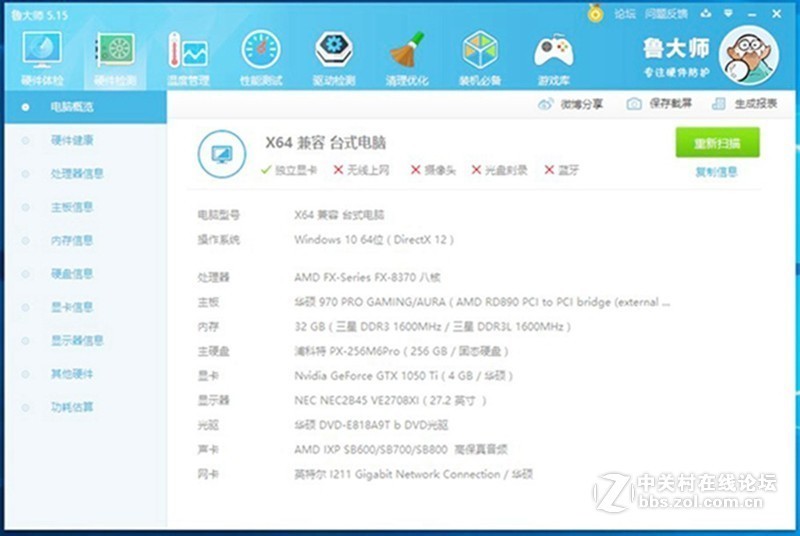Open 问题反馈 feedback link
This screenshot has height=536, width=800.
click(666, 14)
